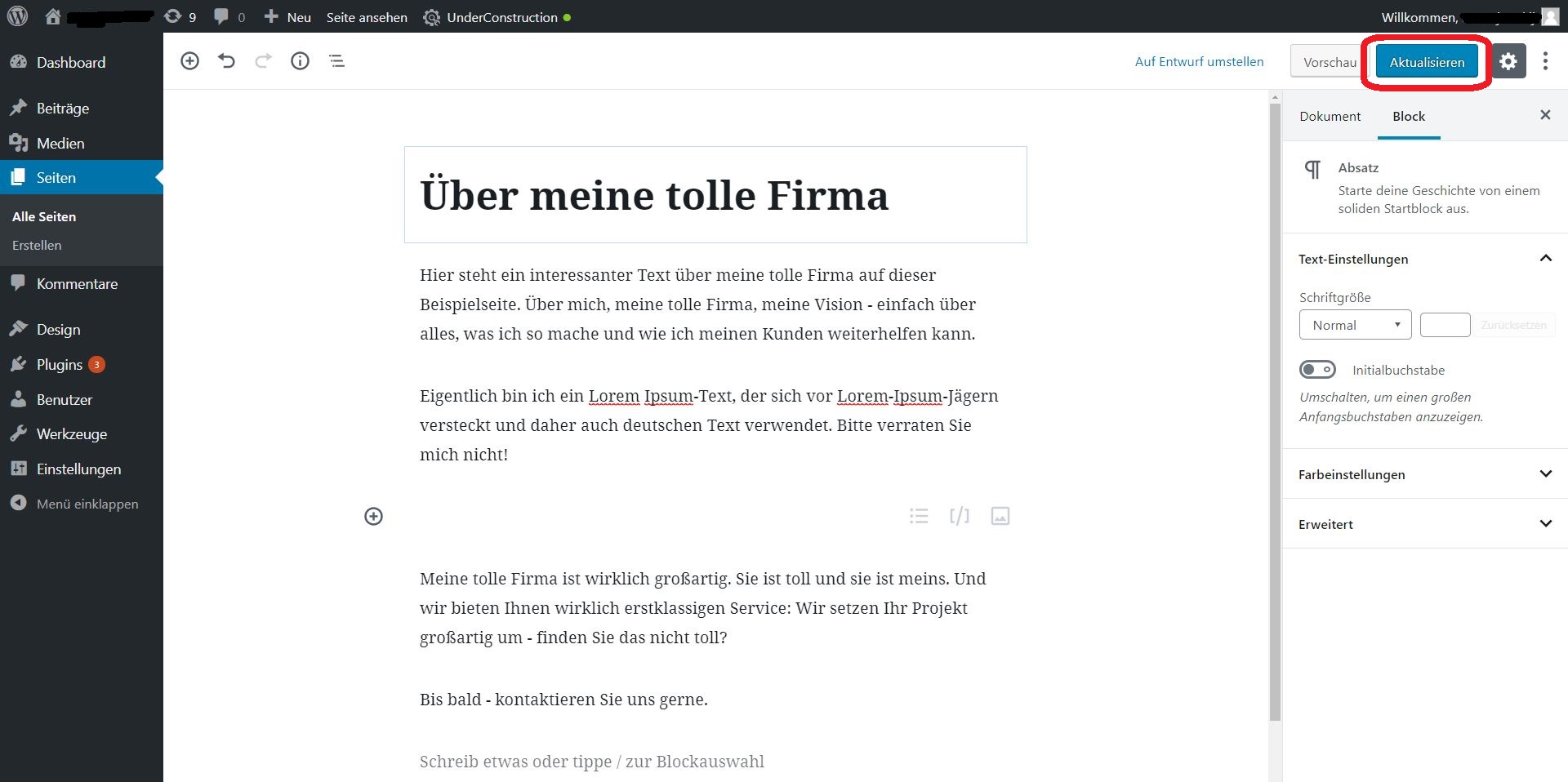Viewport: 1568px width, 782px height.
Task: Click the Zurücksetzen reset button
Action: pyautogui.click(x=1513, y=325)
